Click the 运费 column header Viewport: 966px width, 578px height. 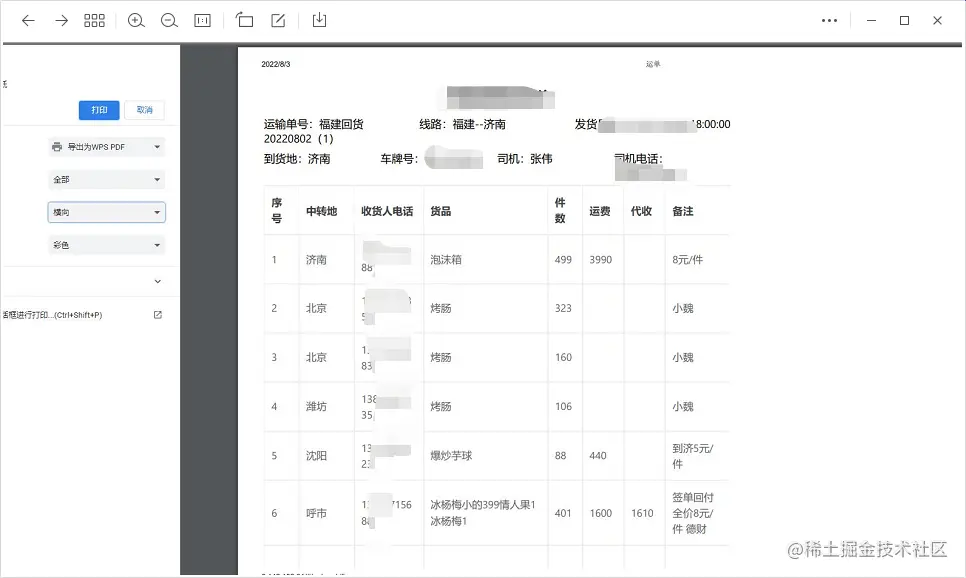click(599, 211)
